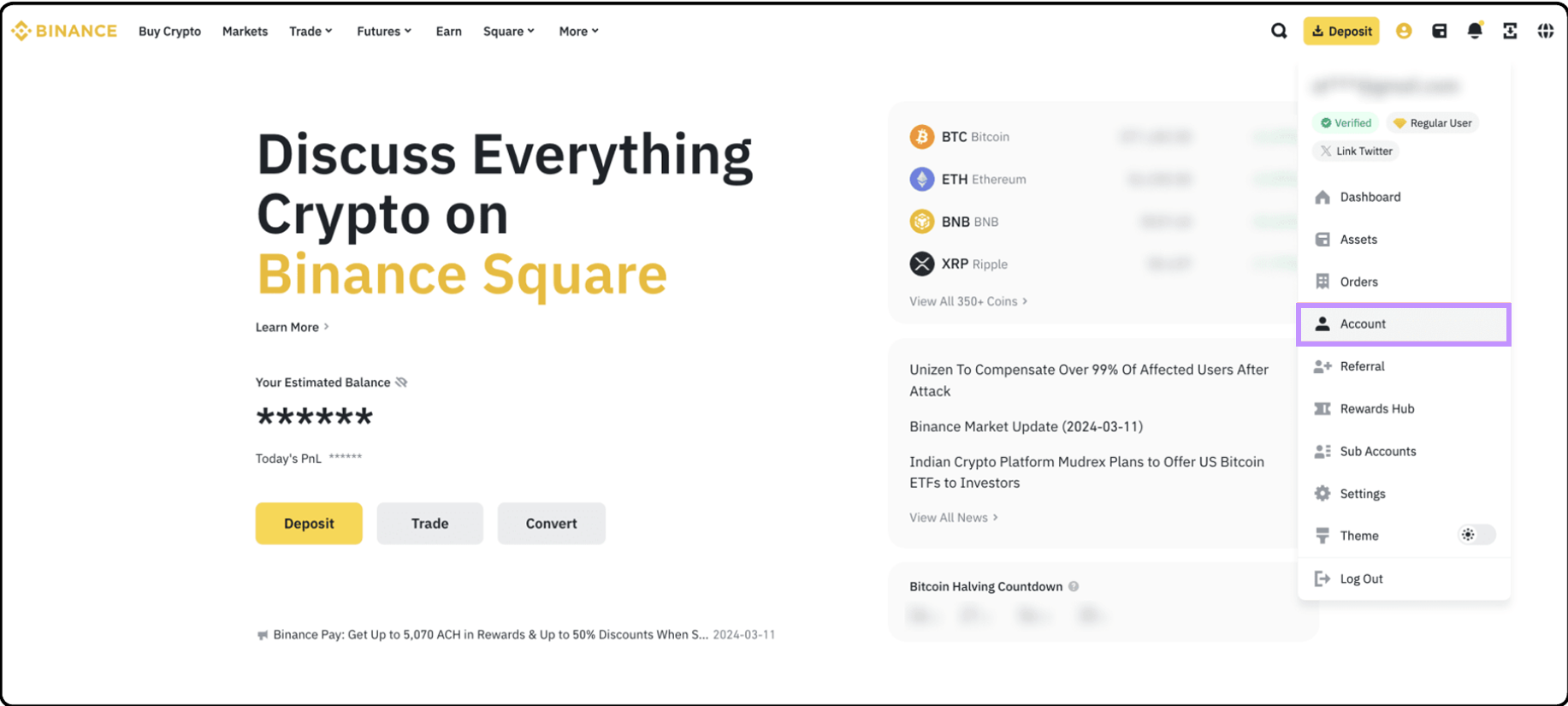The width and height of the screenshot is (1568, 706).
Task: Click the Orders list icon
Action: (x=1322, y=282)
